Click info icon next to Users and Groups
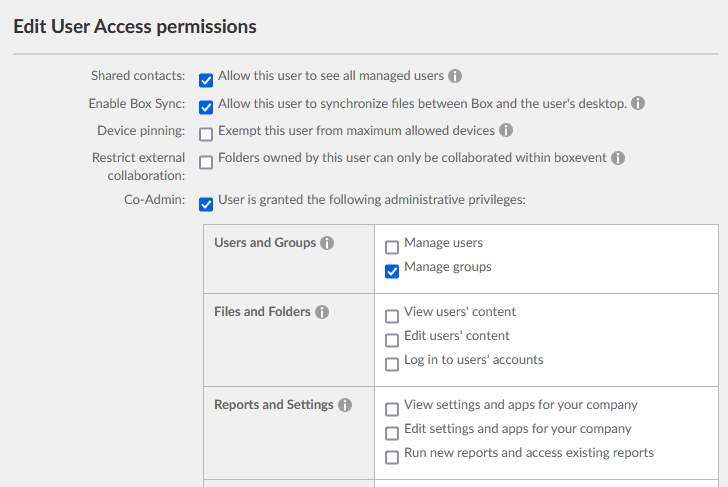The height and width of the screenshot is (487, 728). pos(328,243)
